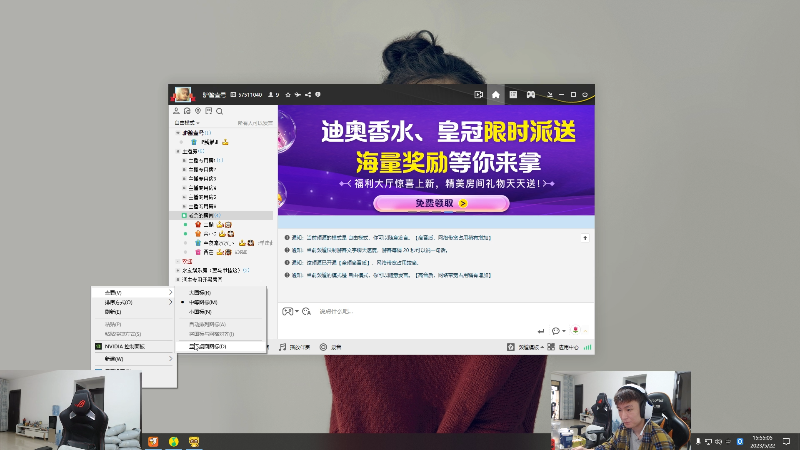Viewport: 800px width, 450px height.
Task: Send a flower with the rose icon
Action: pyautogui.click(x=576, y=330)
